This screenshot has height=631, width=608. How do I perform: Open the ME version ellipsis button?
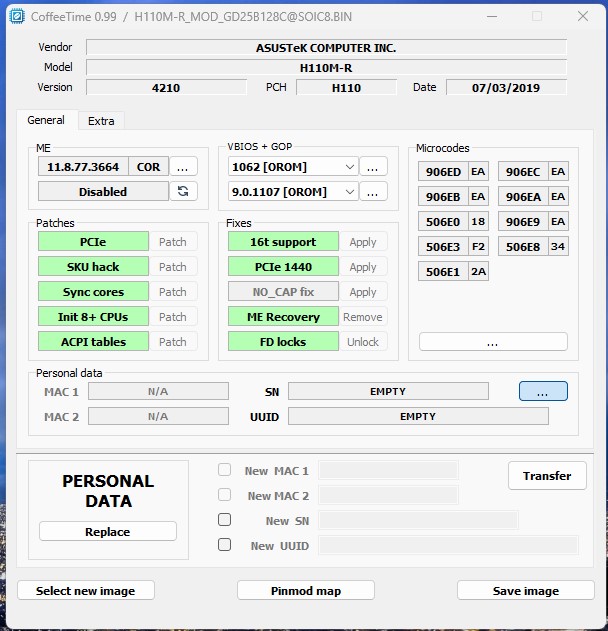coord(183,167)
